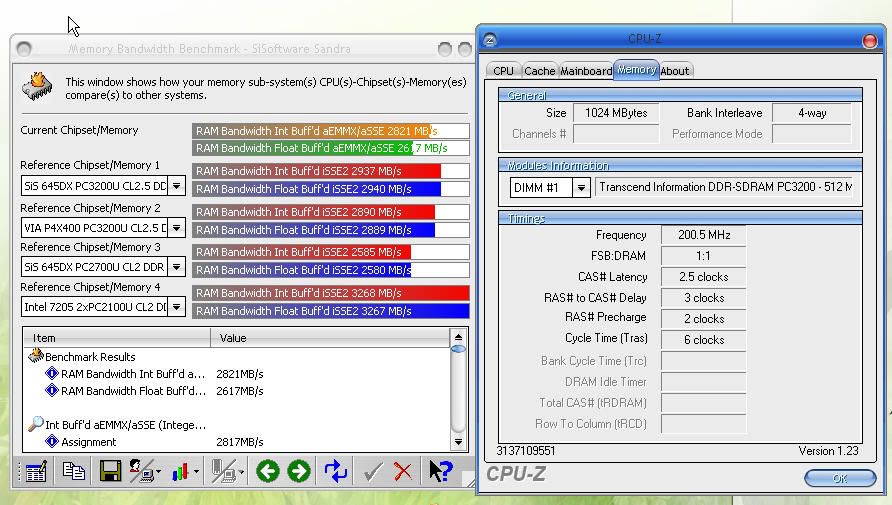This screenshot has width=892, height=505.
Task: Click the scroll down arrow in results list
Action: coord(459,442)
